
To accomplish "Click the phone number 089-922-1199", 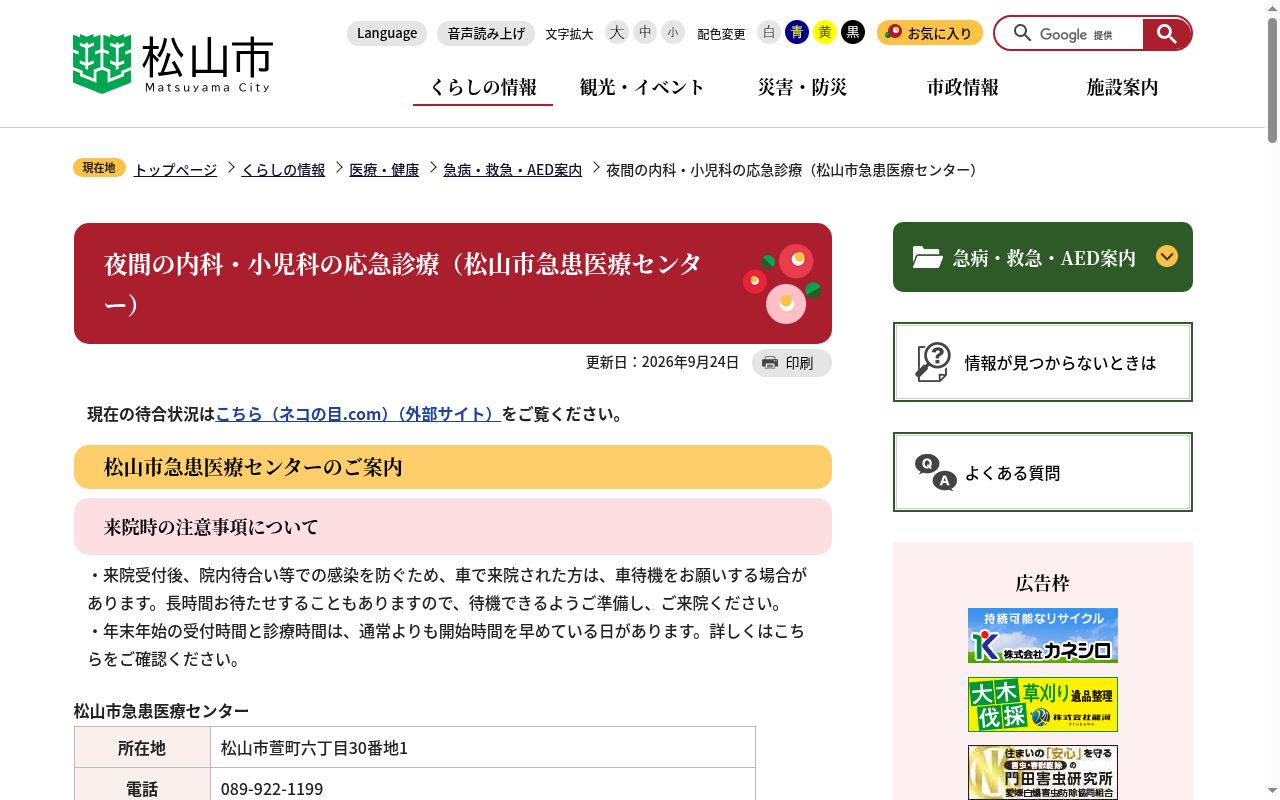I will pyautogui.click(x=272, y=789).
